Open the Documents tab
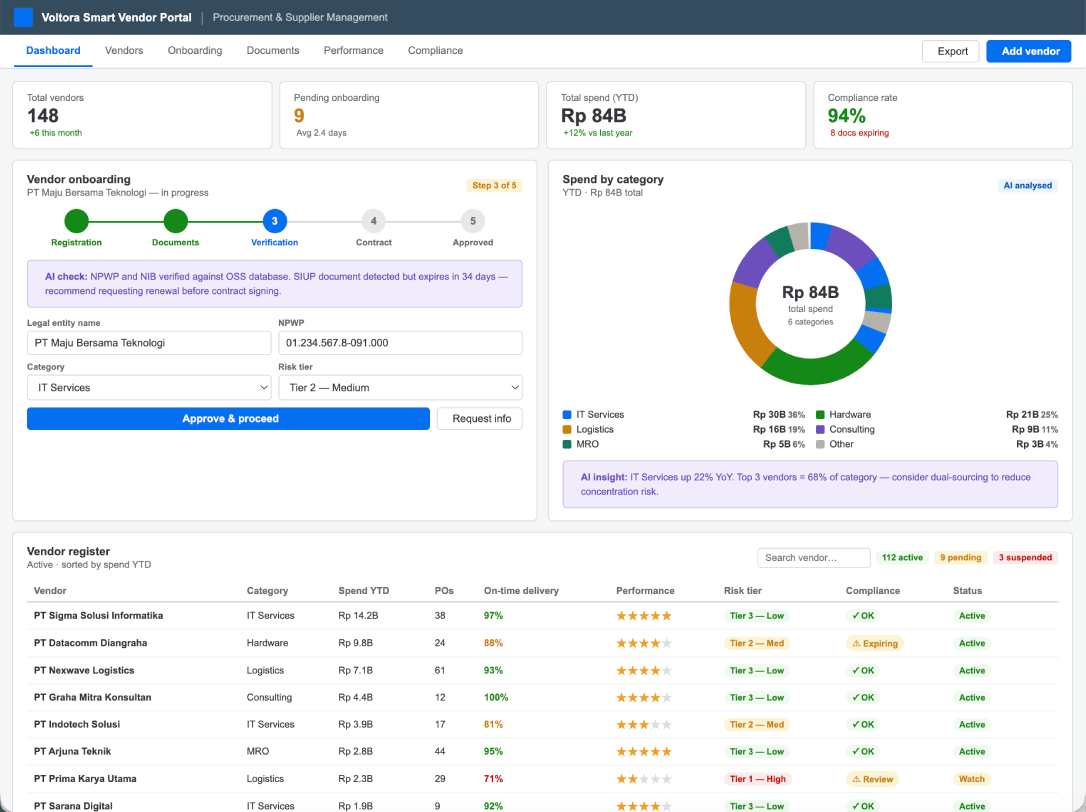The image size is (1086, 812). 273,51
